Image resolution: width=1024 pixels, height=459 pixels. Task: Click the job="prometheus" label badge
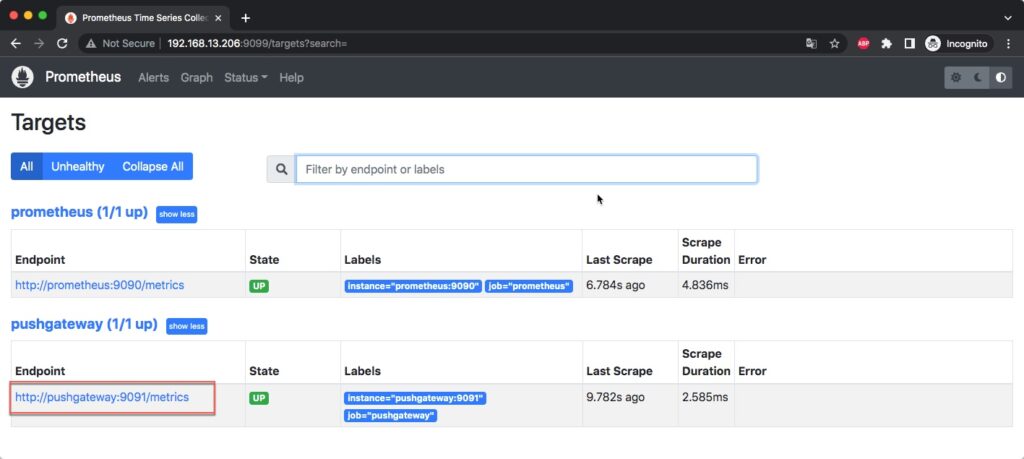coord(528,286)
